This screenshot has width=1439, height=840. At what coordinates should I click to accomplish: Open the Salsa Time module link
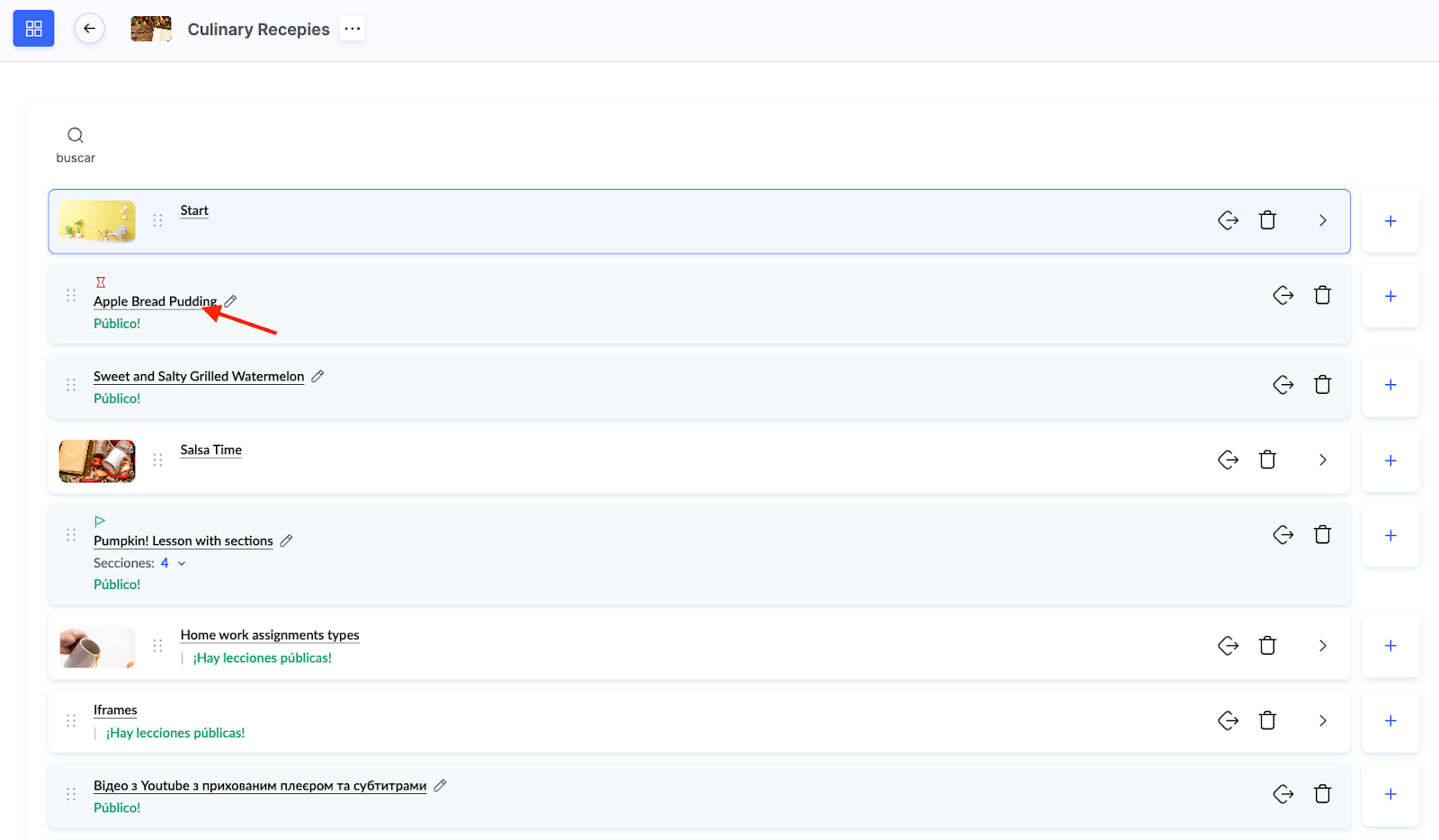210,450
